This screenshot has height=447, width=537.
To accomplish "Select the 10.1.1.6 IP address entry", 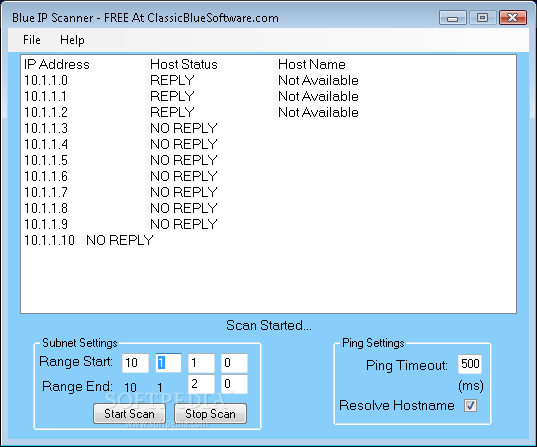I will (46, 176).
